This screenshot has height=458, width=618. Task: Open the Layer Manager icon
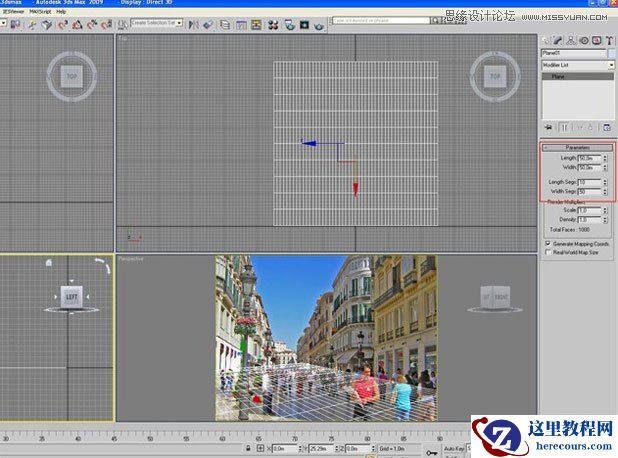pyautogui.click(x=225, y=25)
